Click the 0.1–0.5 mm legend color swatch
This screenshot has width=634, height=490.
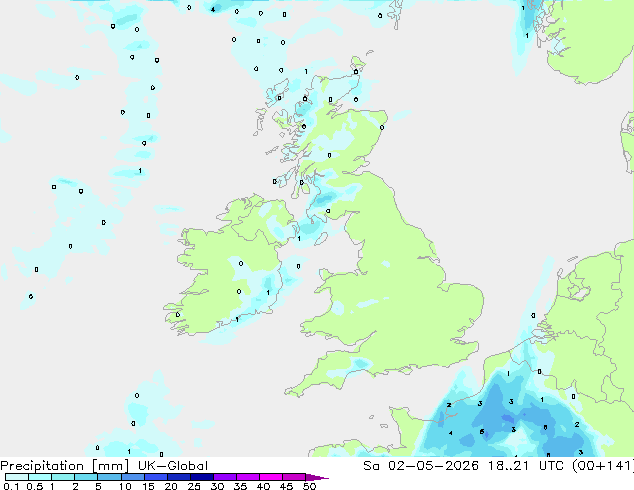[17, 477]
